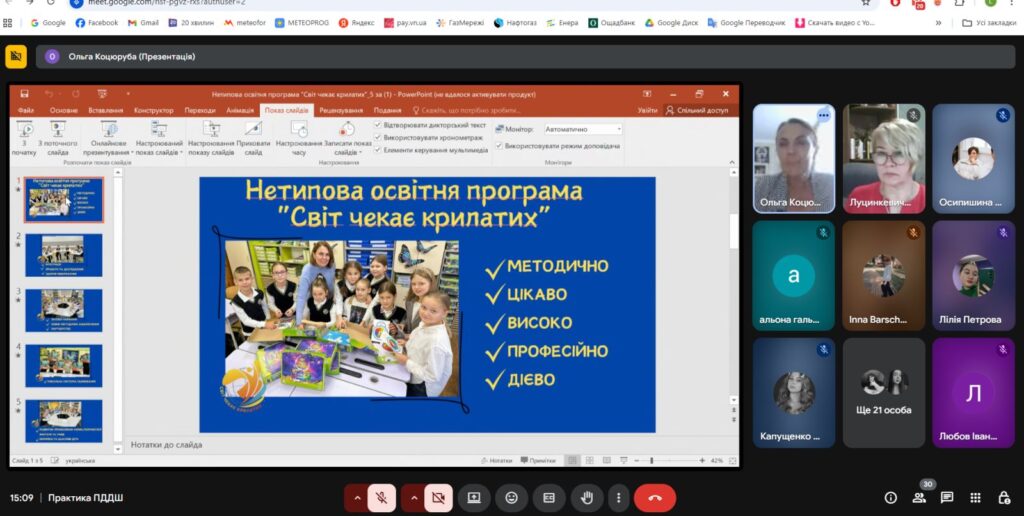This screenshot has height=516, width=1024.
Task: Open the Ще 21 особа participants tile
Action: pos(884,393)
